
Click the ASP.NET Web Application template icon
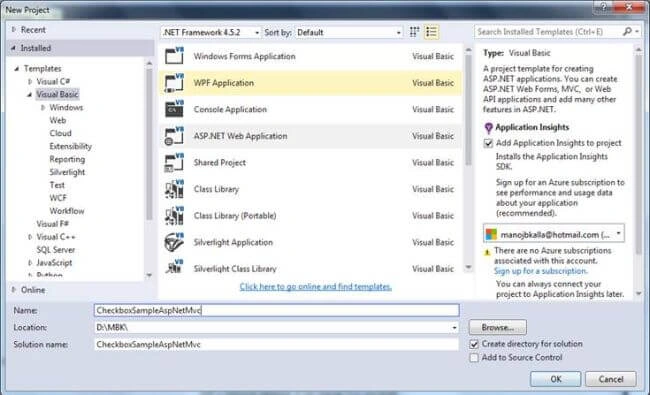click(174, 136)
